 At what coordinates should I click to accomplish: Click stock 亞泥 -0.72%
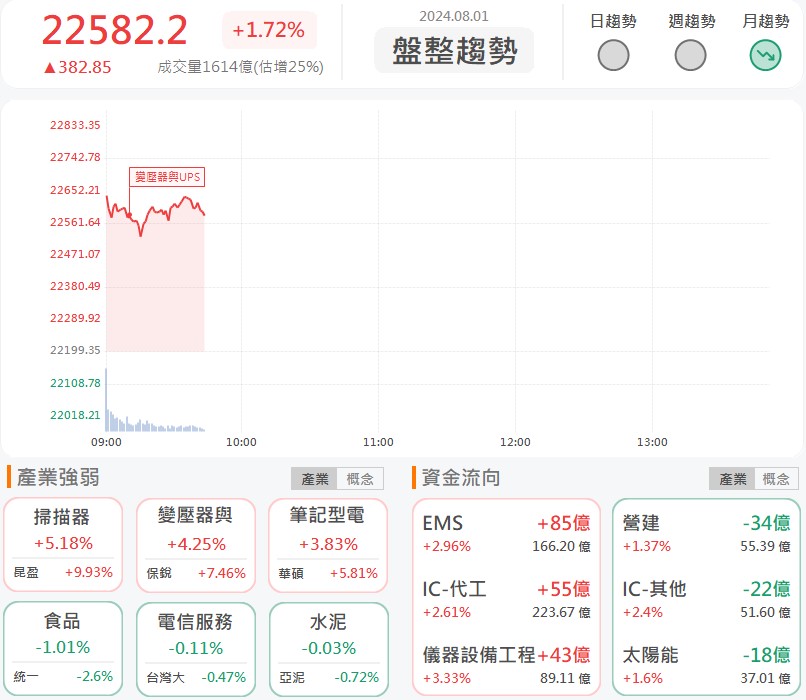click(x=328, y=677)
